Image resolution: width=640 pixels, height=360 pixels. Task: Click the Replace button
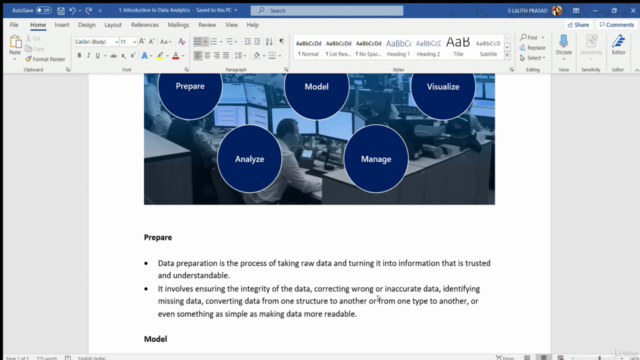tap(533, 48)
